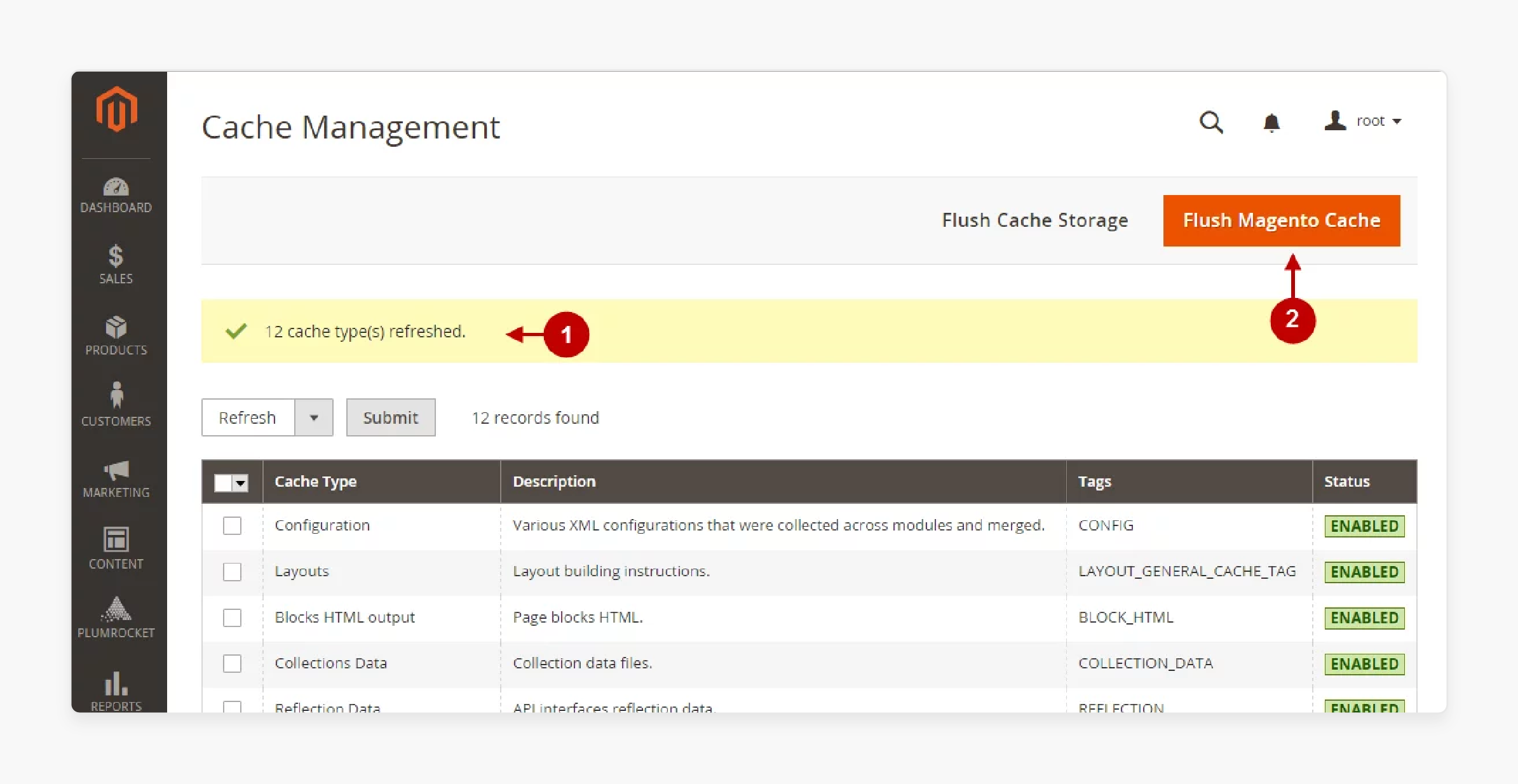Open the Customers person icon
Image resolution: width=1518 pixels, height=784 pixels.
click(116, 395)
